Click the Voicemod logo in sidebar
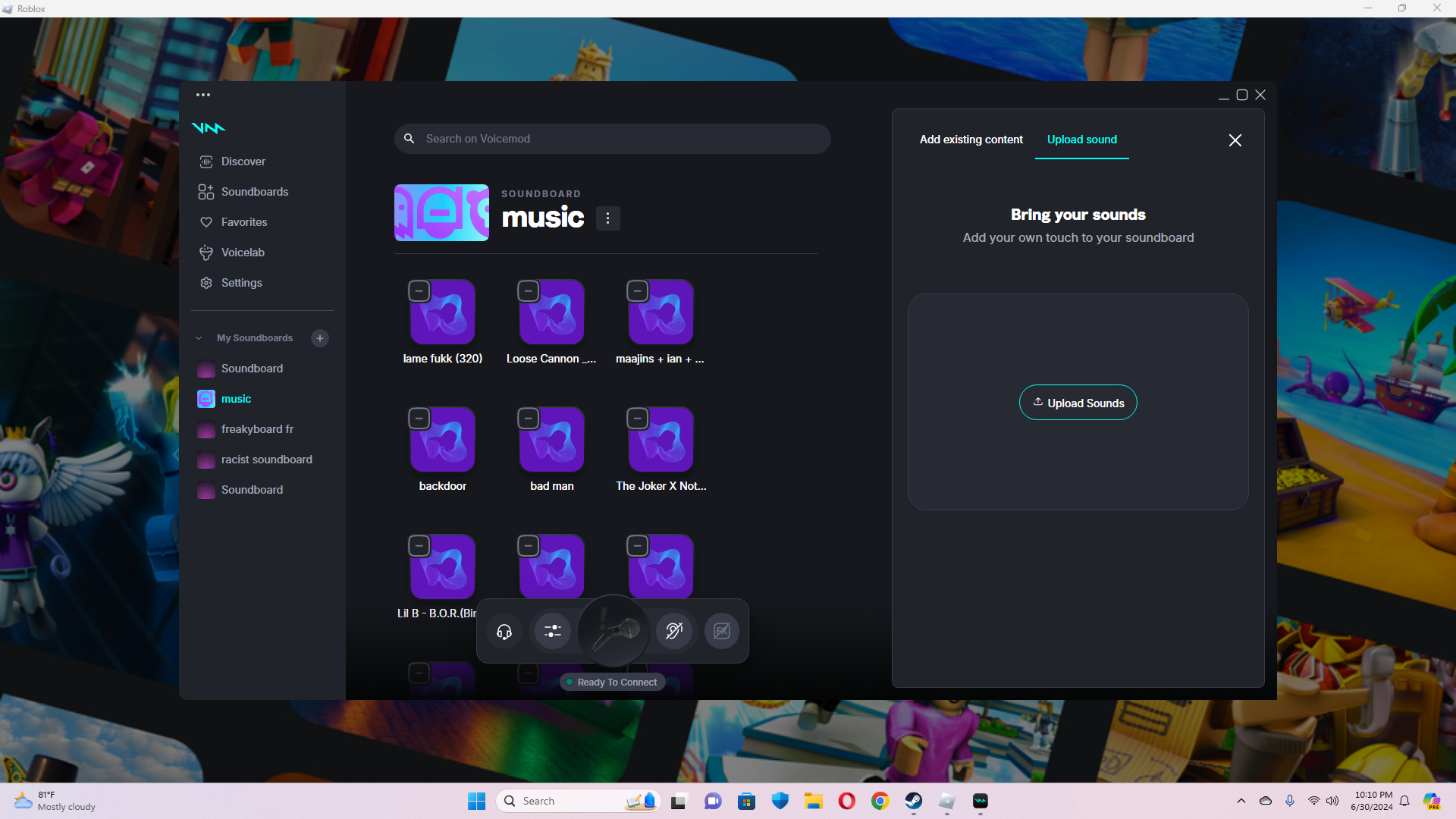The height and width of the screenshot is (819, 1456). (209, 128)
